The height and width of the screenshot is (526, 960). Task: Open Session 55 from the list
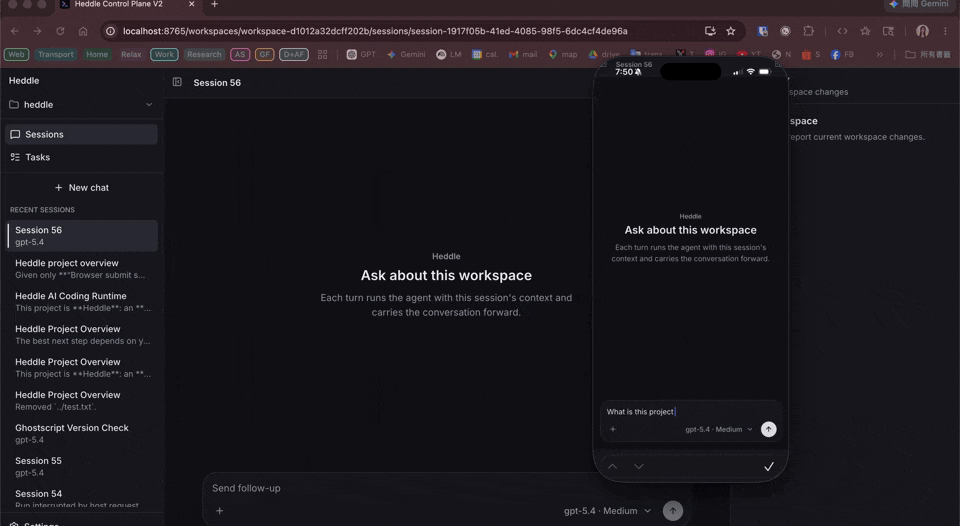[x=81, y=467]
